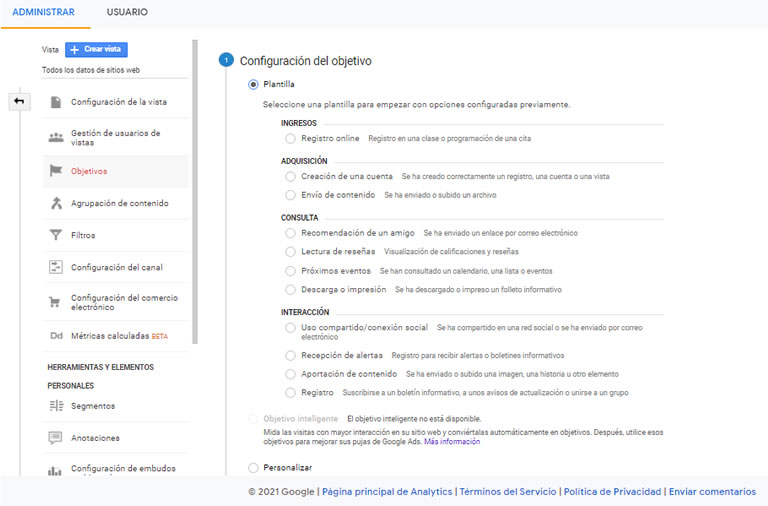The height and width of the screenshot is (506, 768).
Task: Choose Recomendación de un amigo radio button
Action: (x=290, y=233)
